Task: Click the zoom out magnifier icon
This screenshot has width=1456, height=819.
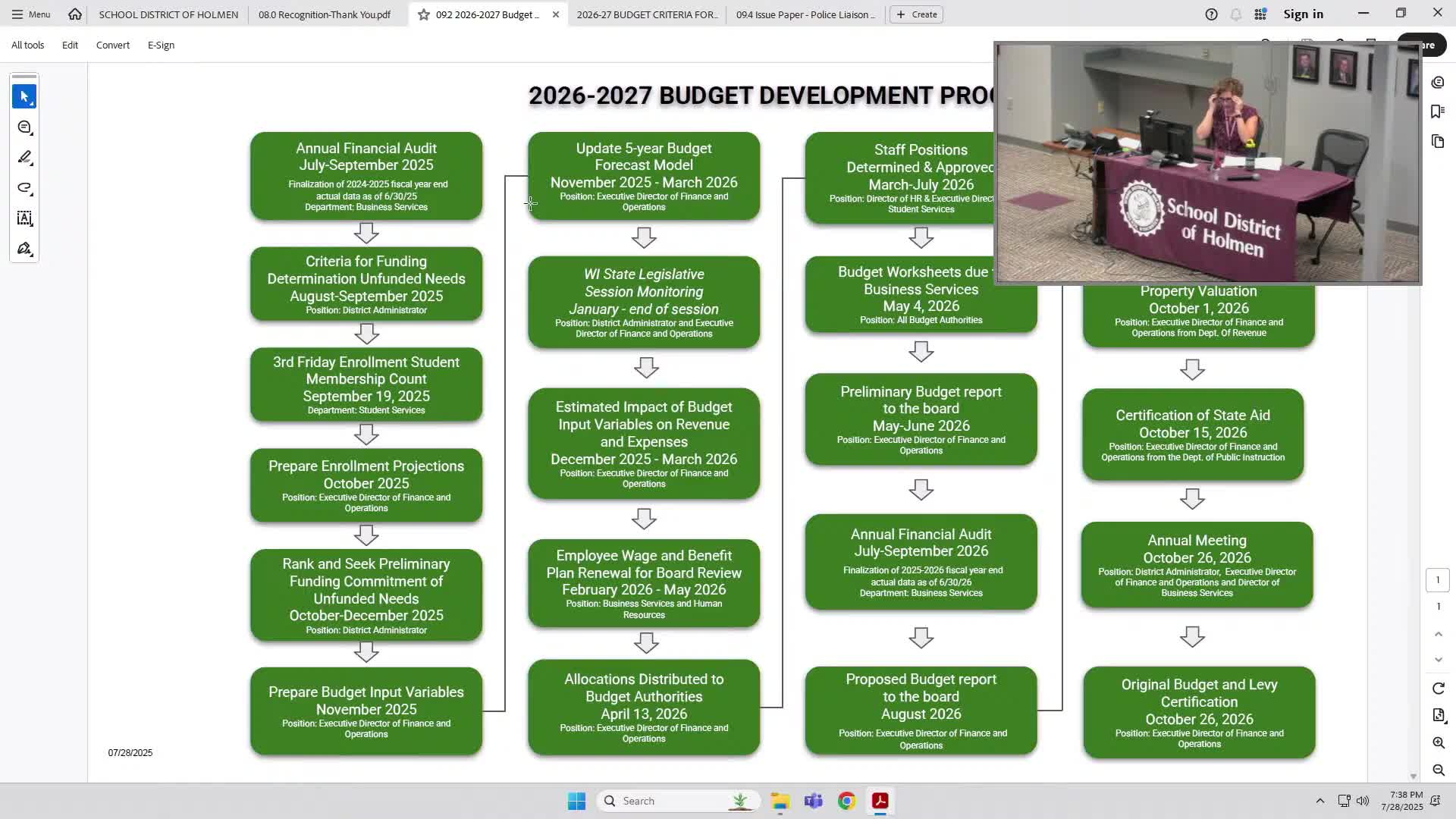Action: (x=1439, y=770)
